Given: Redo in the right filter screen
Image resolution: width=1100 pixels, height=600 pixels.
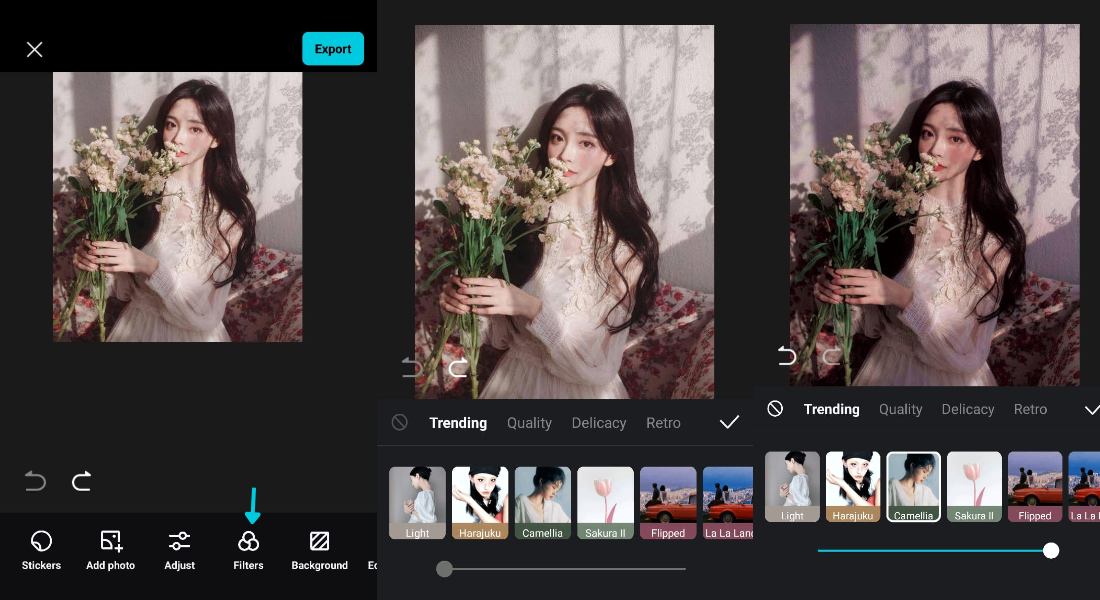Looking at the screenshot, I should point(831,356).
